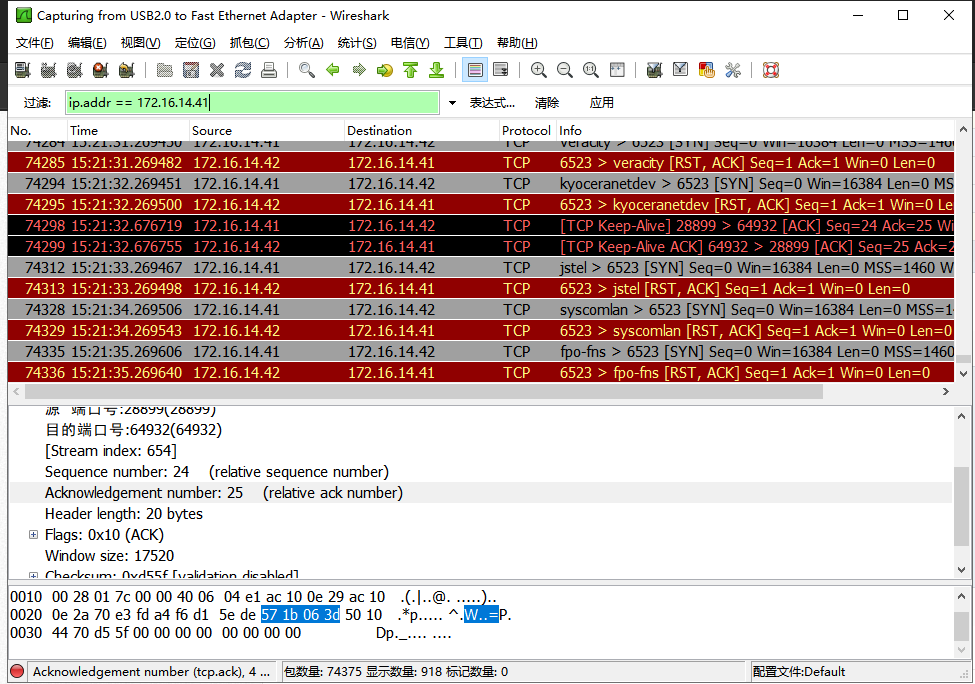Open the 编辑(E) menu
The image size is (975, 684).
87,43
